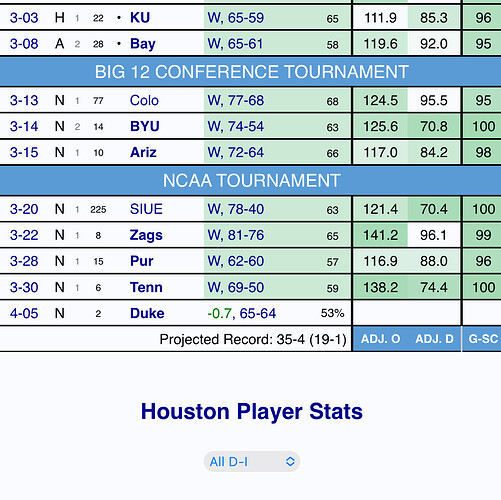Open the Colo team link
Screen dimensions: 501x500
pos(144,100)
